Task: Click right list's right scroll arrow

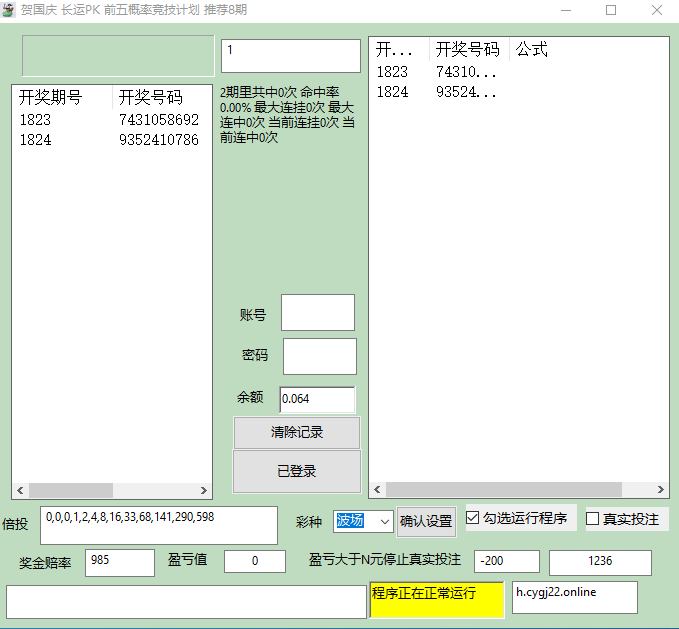Action: (x=661, y=490)
